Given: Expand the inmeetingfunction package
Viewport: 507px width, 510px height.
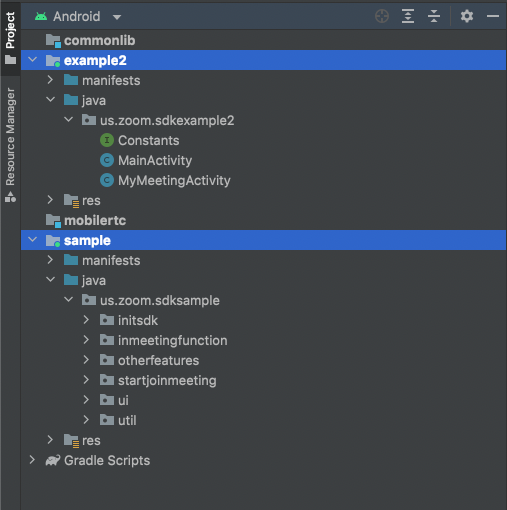Looking at the screenshot, I should tap(86, 340).
